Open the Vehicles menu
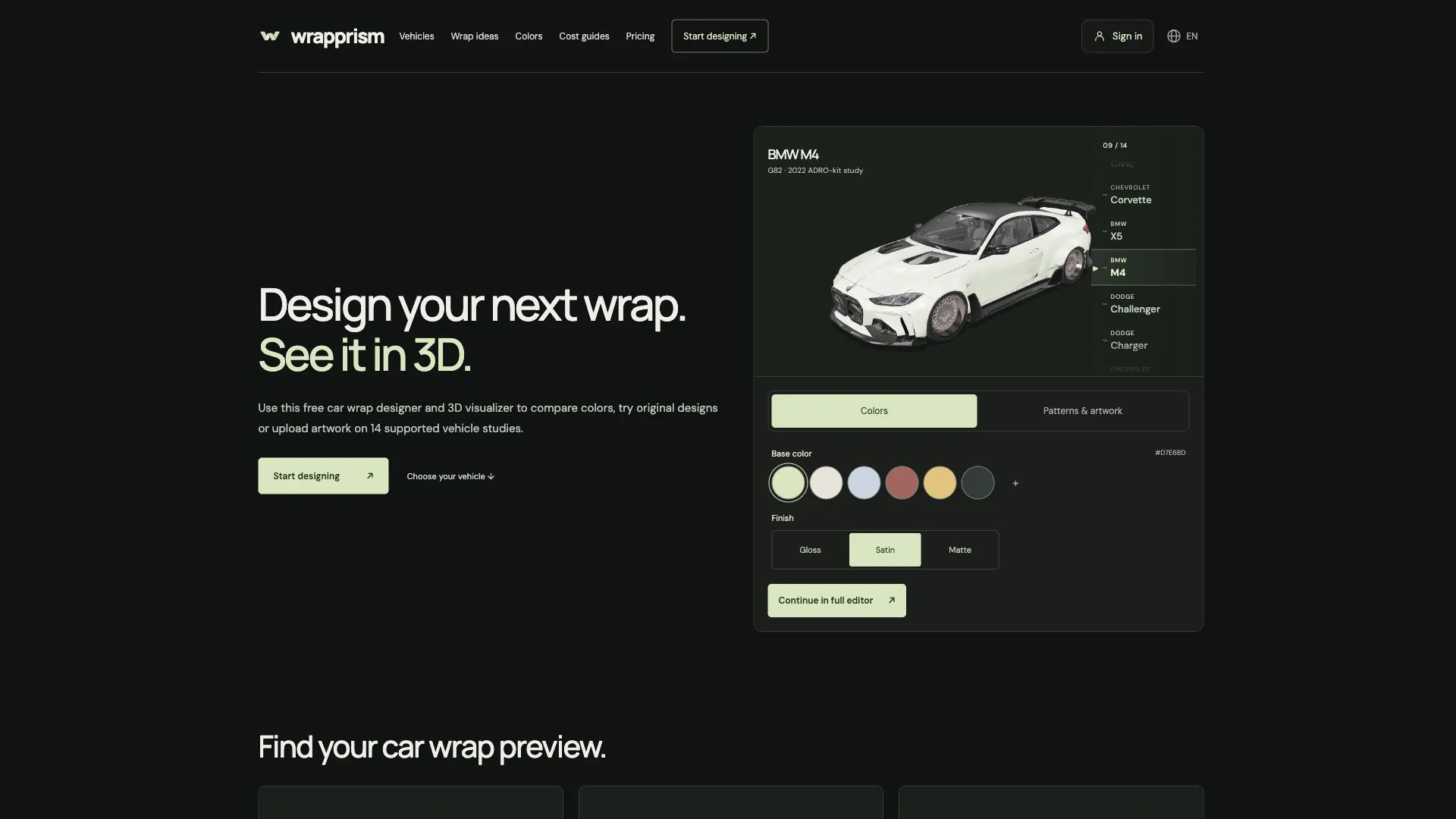 click(x=416, y=36)
